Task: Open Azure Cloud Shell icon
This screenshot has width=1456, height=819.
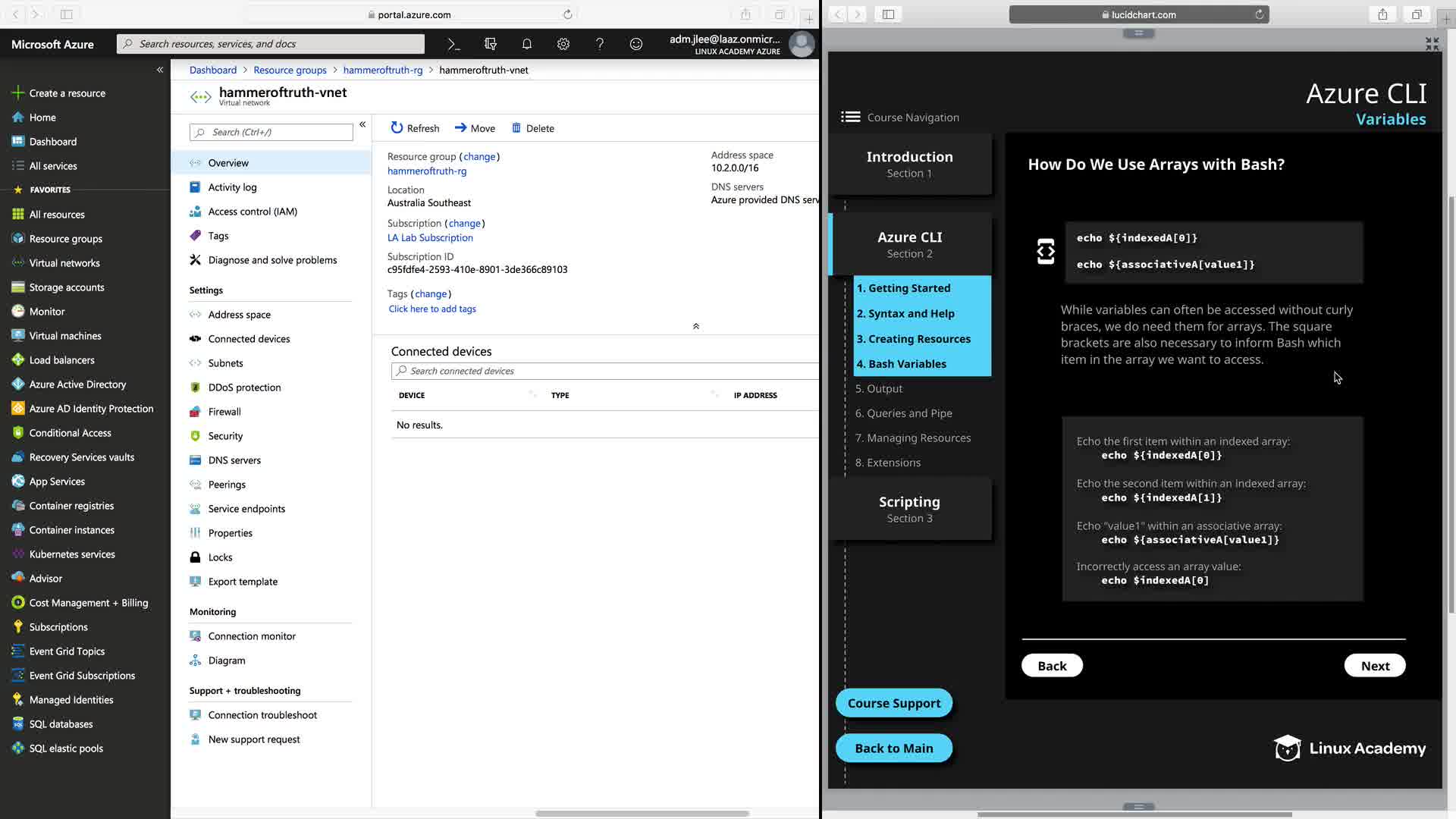Action: [453, 44]
